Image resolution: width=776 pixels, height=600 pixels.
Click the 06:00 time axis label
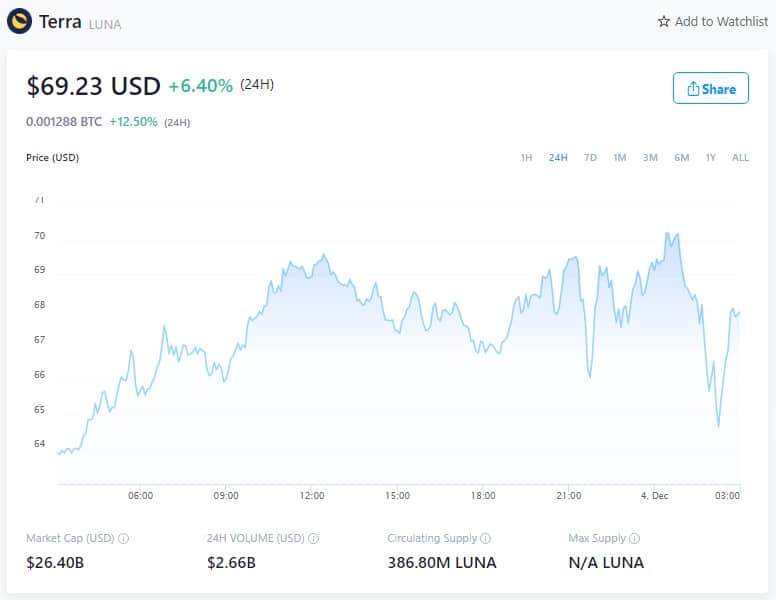click(x=141, y=496)
